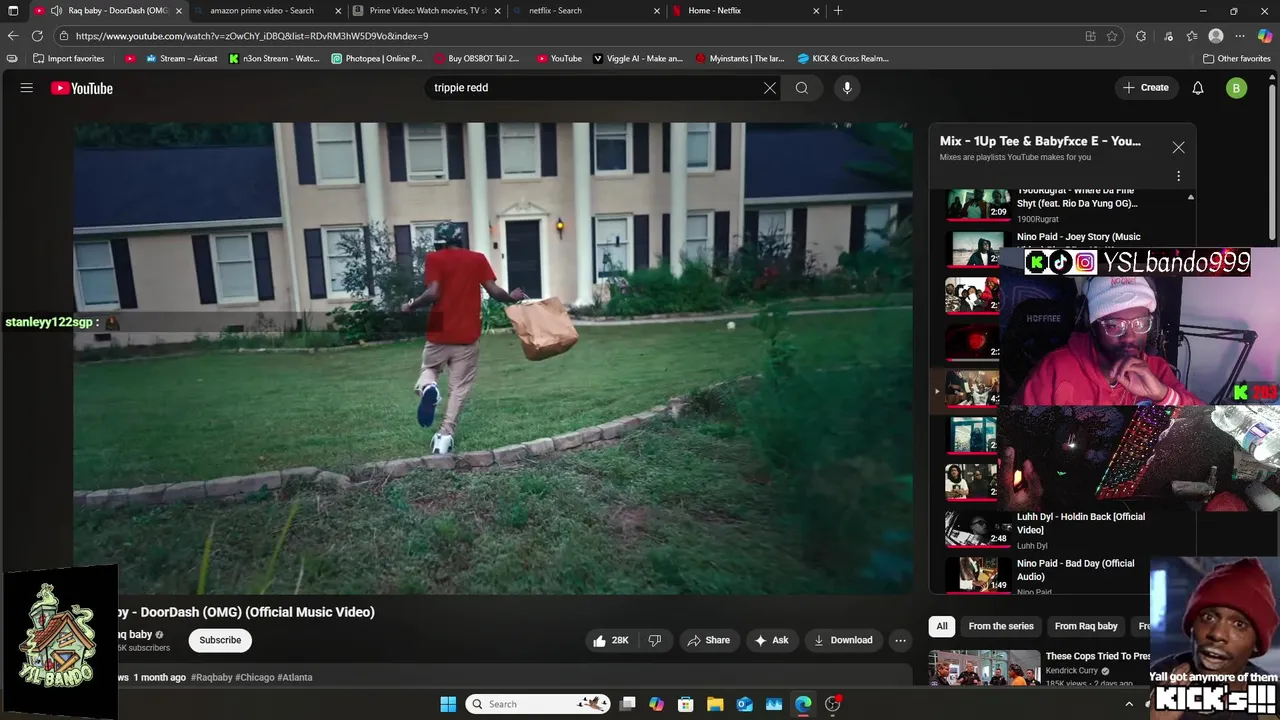Switch to 'Prime Video: Watch movies' tab
The height and width of the screenshot is (720, 1280).
point(428,11)
